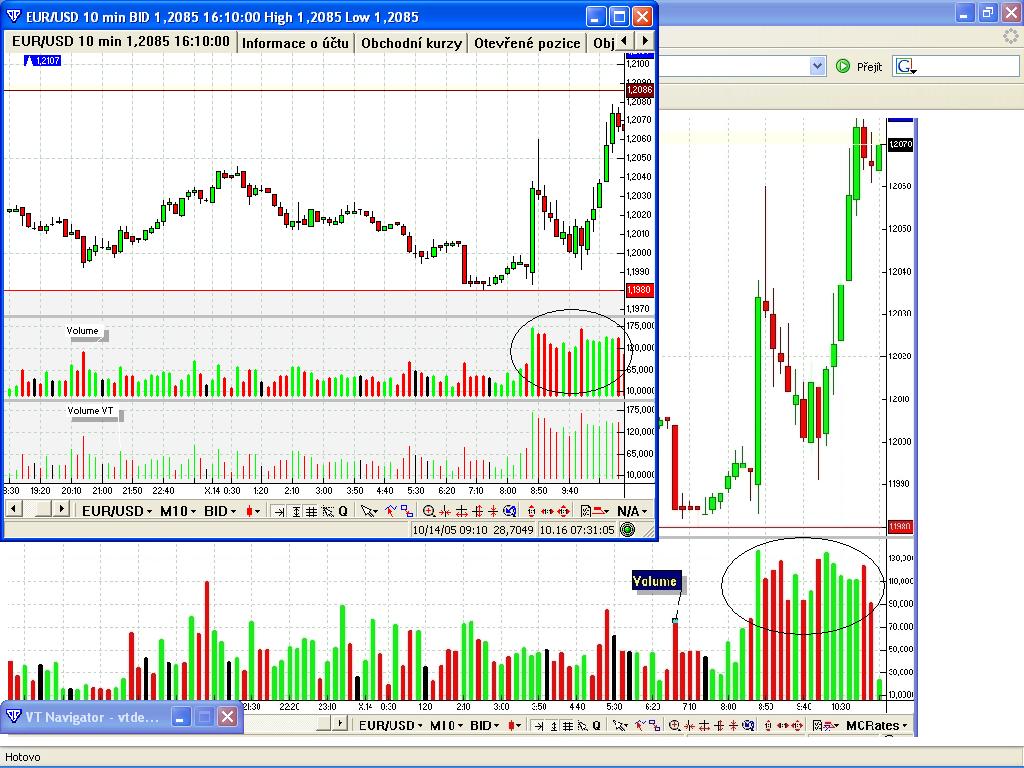The height and width of the screenshot is (768, 1024).
Task: Click the green connection status indicator
Action: 628,530
